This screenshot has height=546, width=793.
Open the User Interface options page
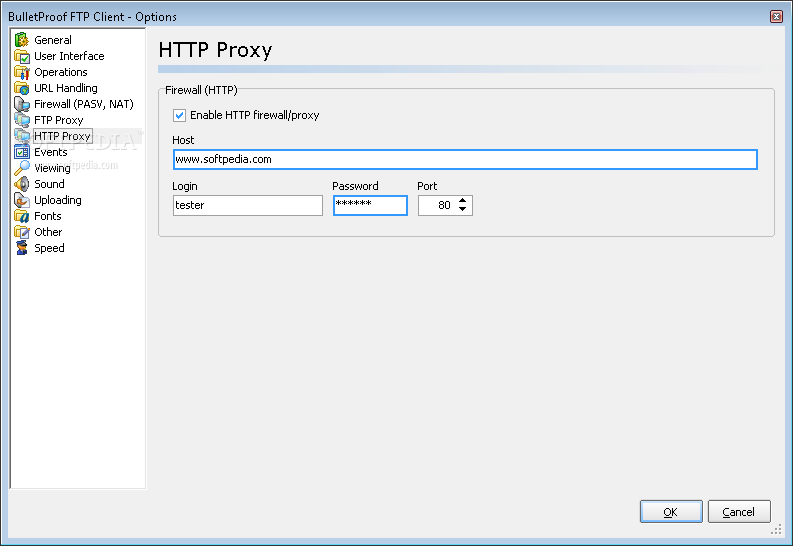pyautogui.click(x=69, y=56)
